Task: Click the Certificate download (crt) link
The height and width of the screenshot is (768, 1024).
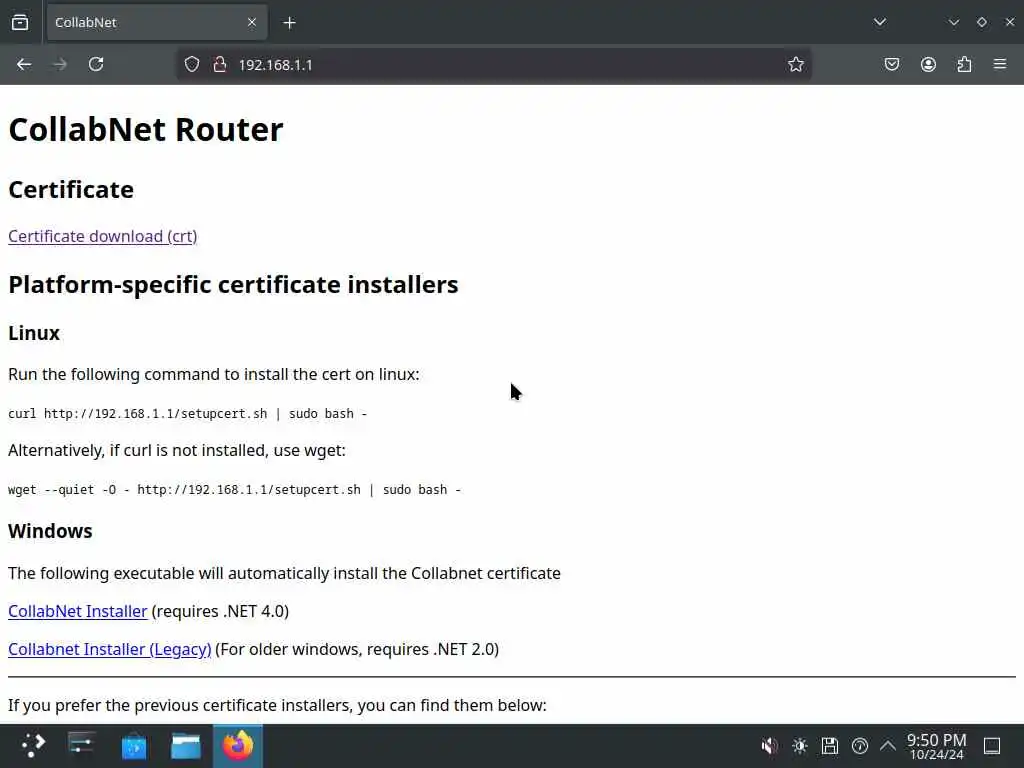Action: (103, 236)
